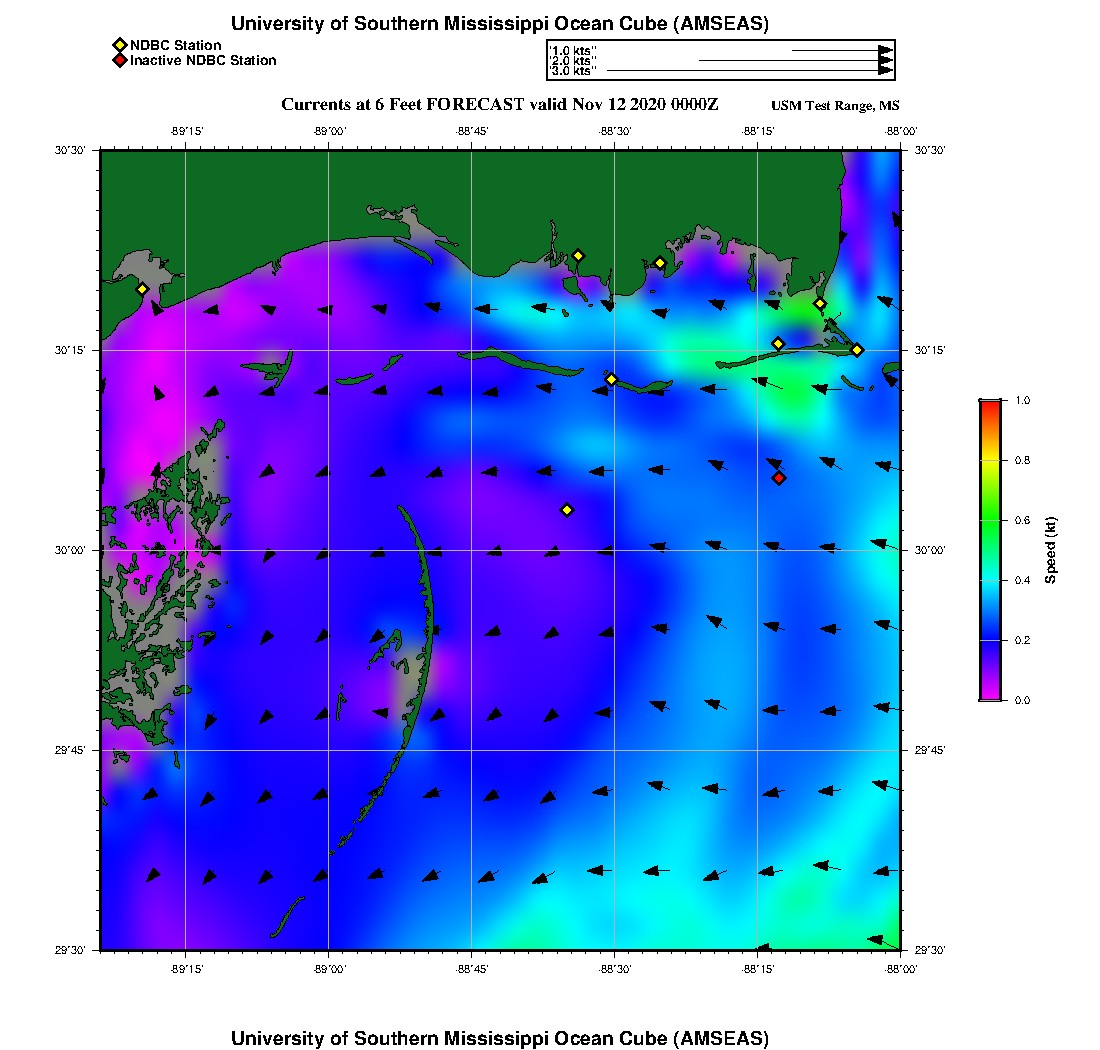Select the easternmost yellow NDBC station marker

point(857,350)
